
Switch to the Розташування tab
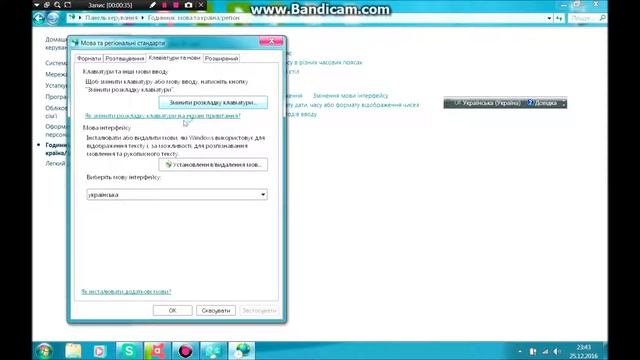coord(124,59)
